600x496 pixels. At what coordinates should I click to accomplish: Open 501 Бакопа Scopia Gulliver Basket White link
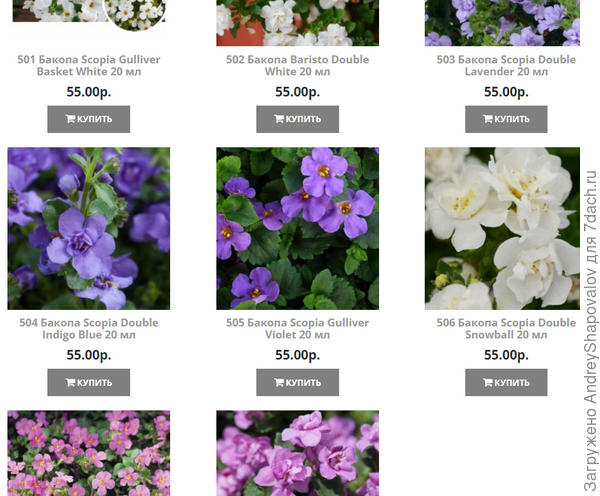pyautogui.click(x=89, y=65)
